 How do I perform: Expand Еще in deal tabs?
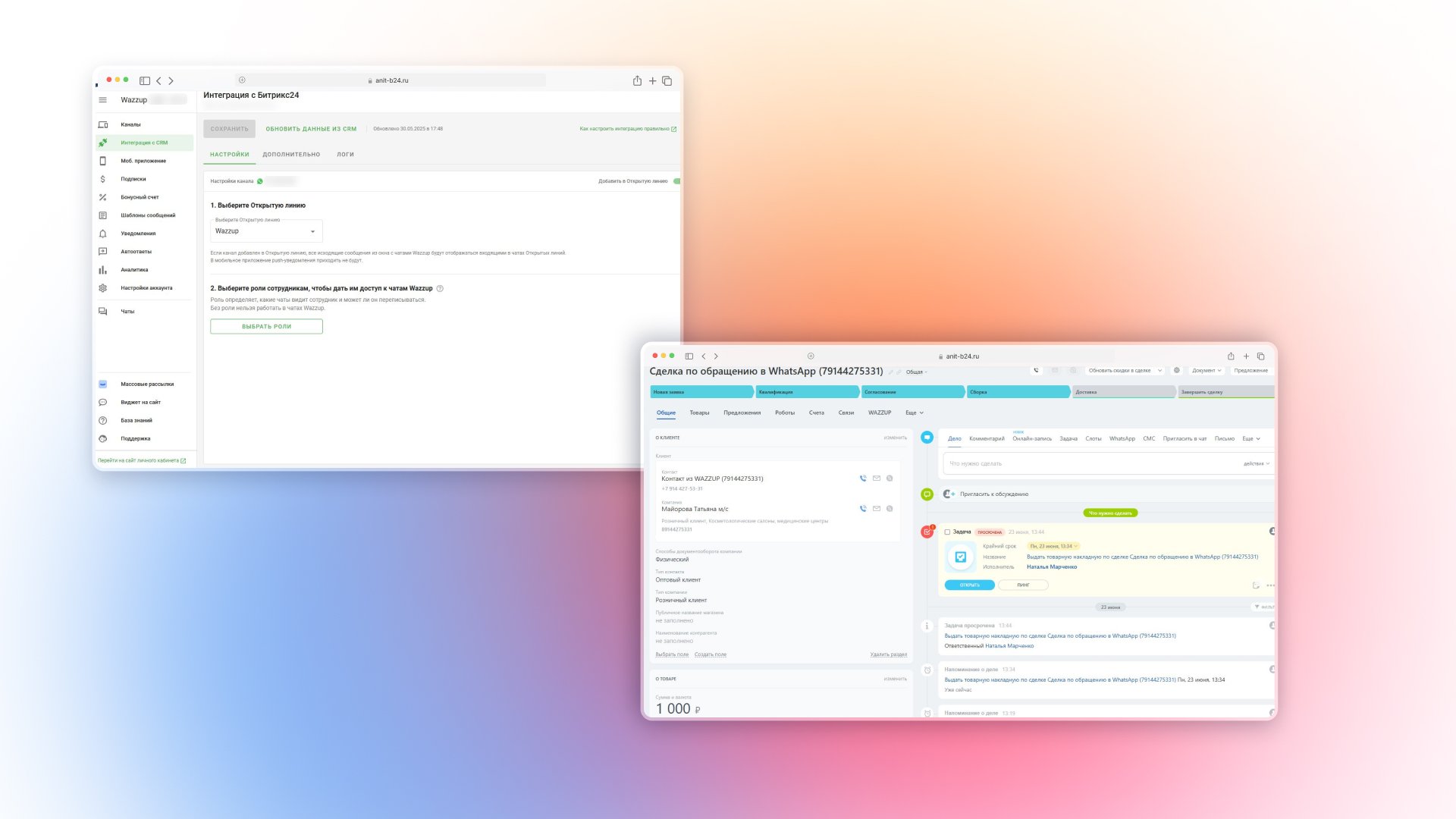914,413
